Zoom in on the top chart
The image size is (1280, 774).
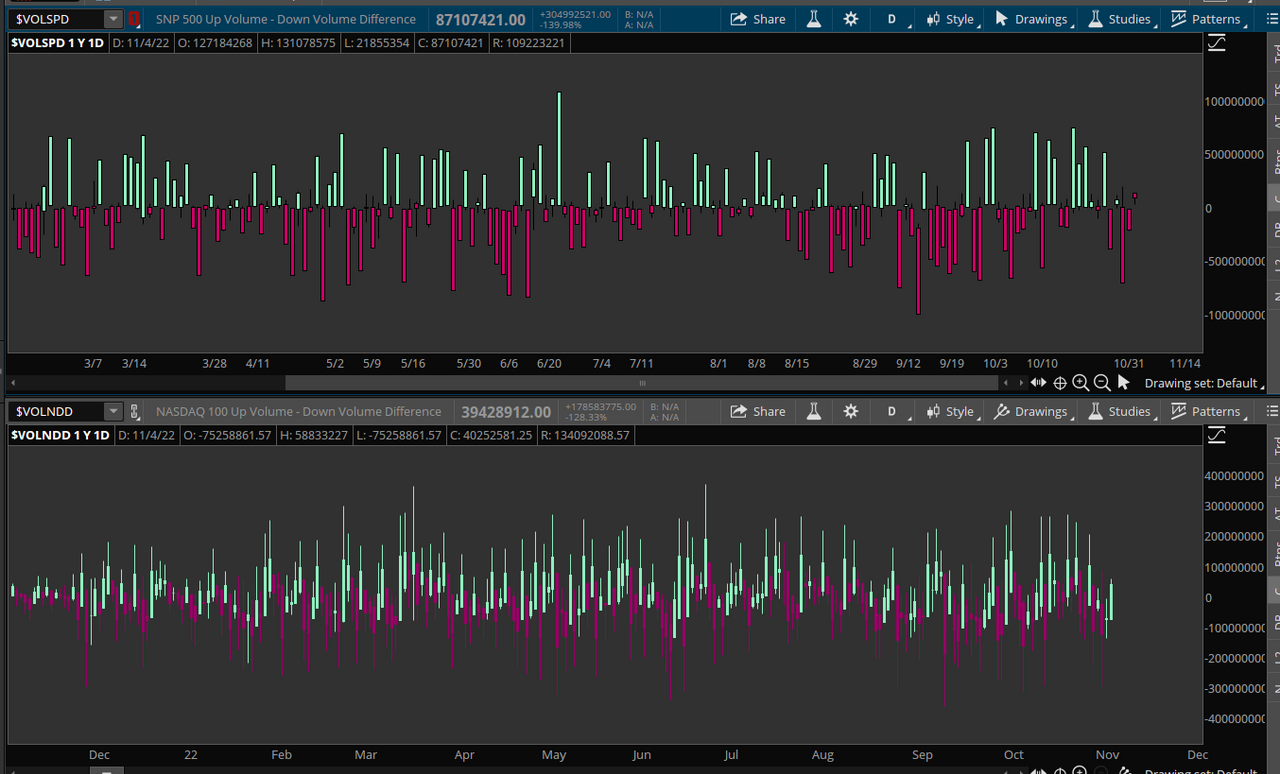[1081, 383]
